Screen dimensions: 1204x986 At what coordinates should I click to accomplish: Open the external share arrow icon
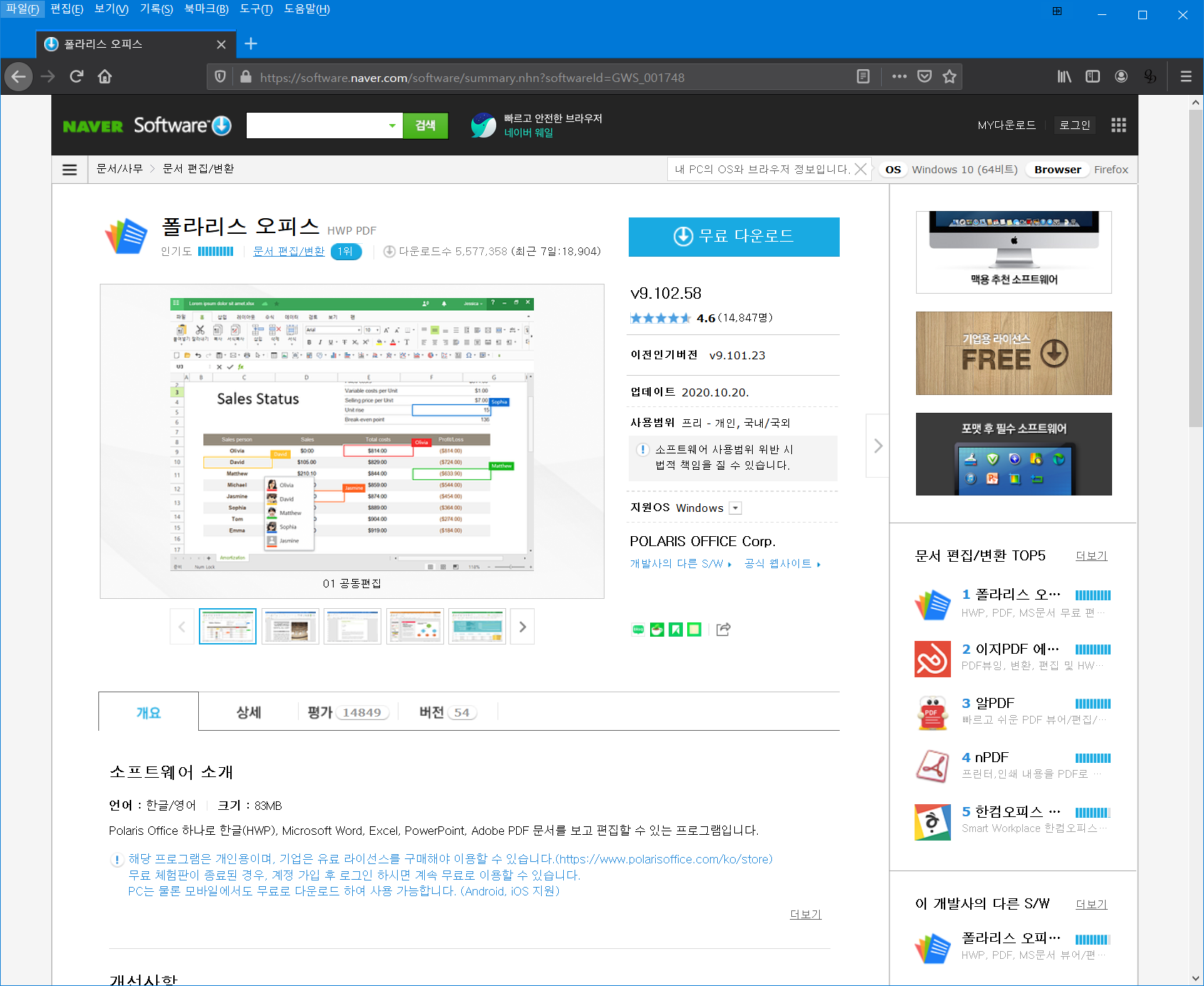[x=724, y=629]
